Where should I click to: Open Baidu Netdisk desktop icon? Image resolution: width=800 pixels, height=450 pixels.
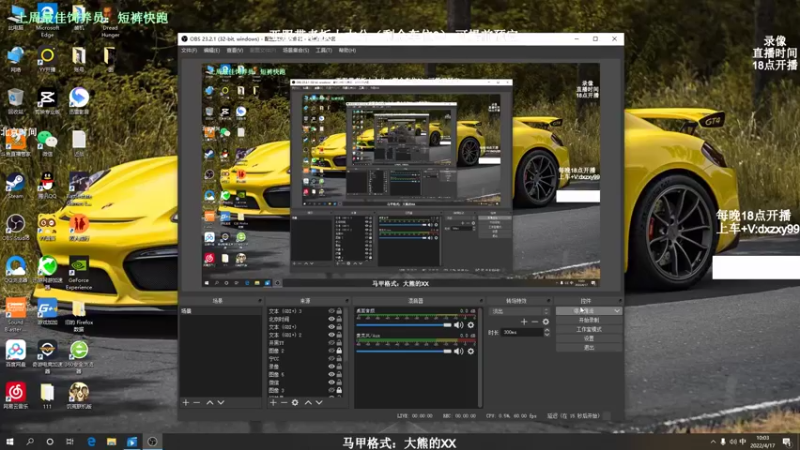tap(16, 354)
